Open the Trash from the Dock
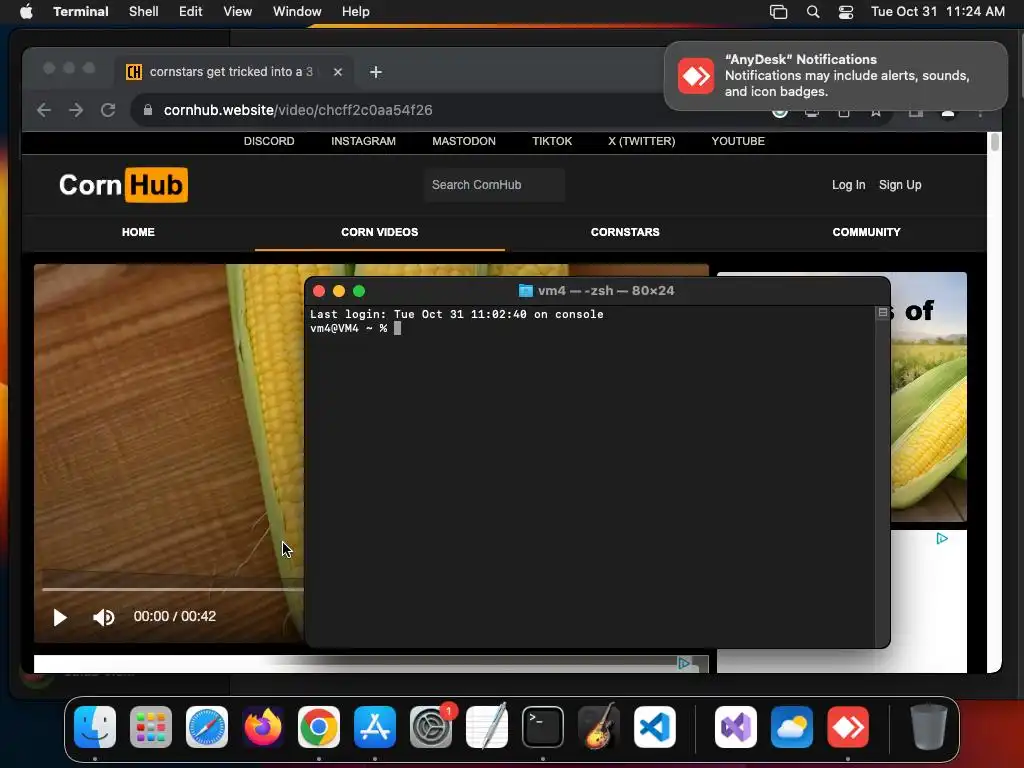1024x768 pixels. point(929,726)
